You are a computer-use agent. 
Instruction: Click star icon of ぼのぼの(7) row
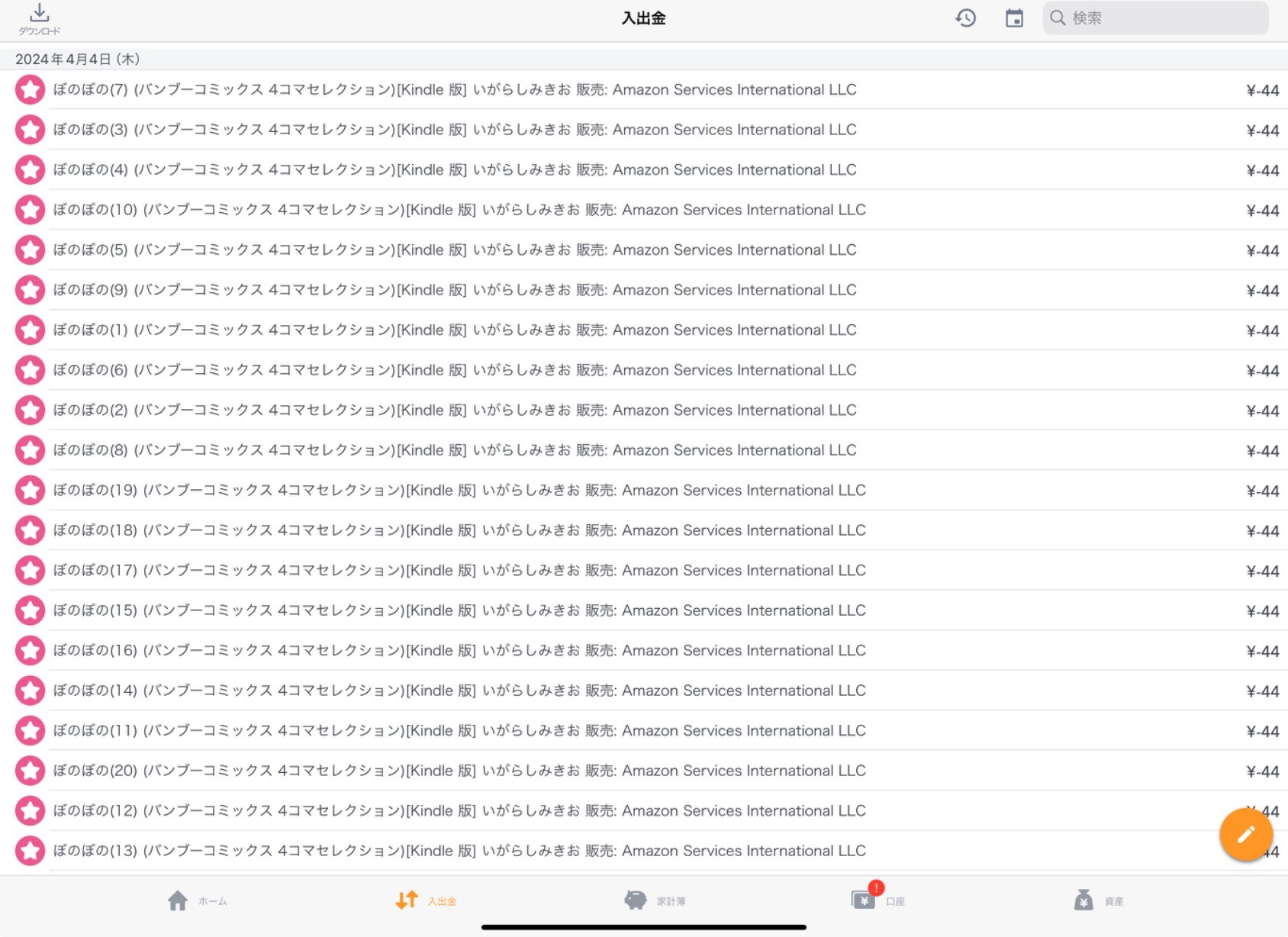pyautogui.click(x=31, y=90)
